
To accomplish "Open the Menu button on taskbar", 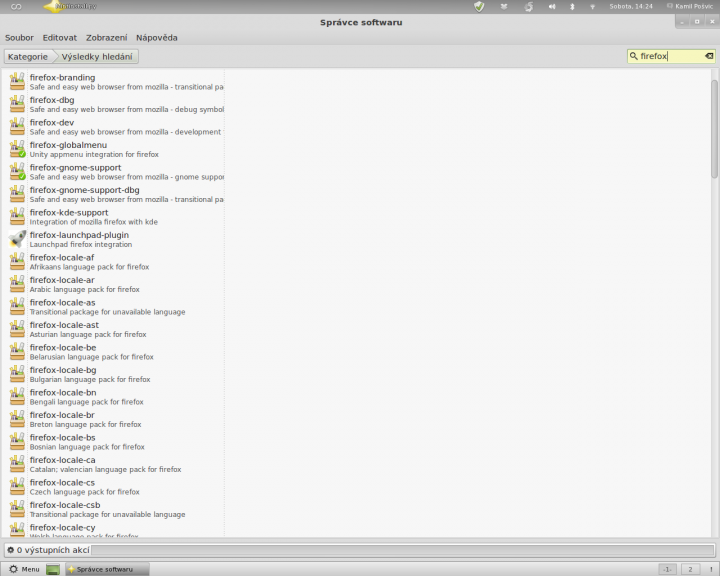I will [x=24, y=569].
